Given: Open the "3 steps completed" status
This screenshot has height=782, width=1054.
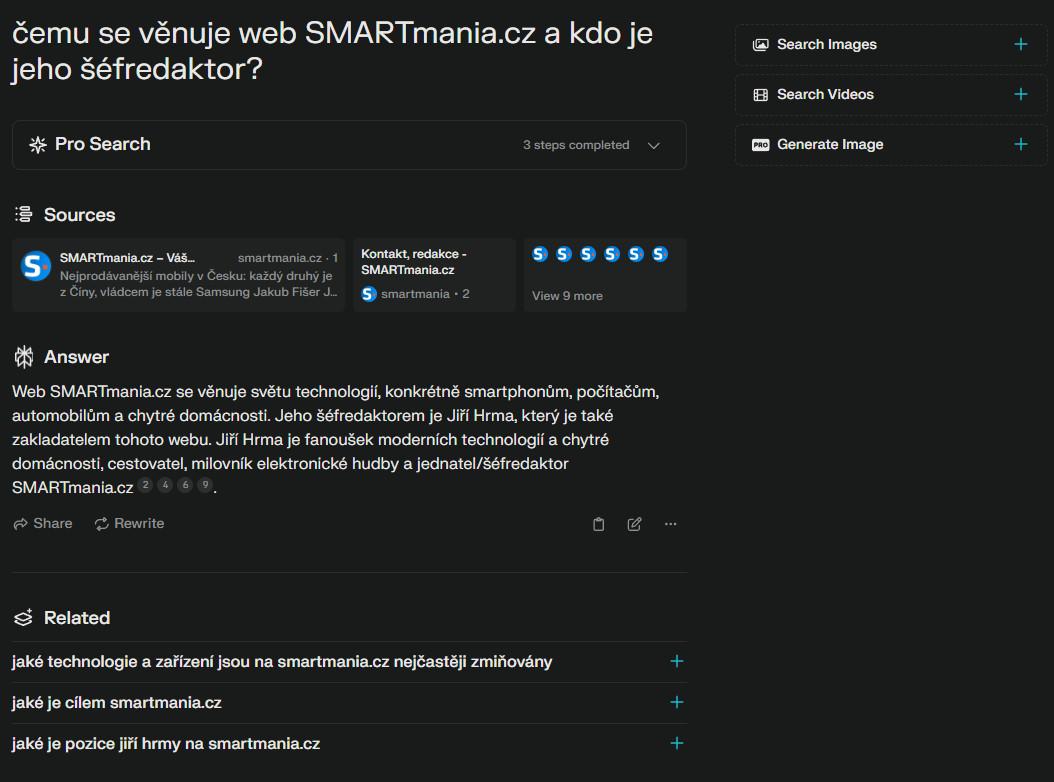Looking at the screenshot, I should [x=576, y=145].
